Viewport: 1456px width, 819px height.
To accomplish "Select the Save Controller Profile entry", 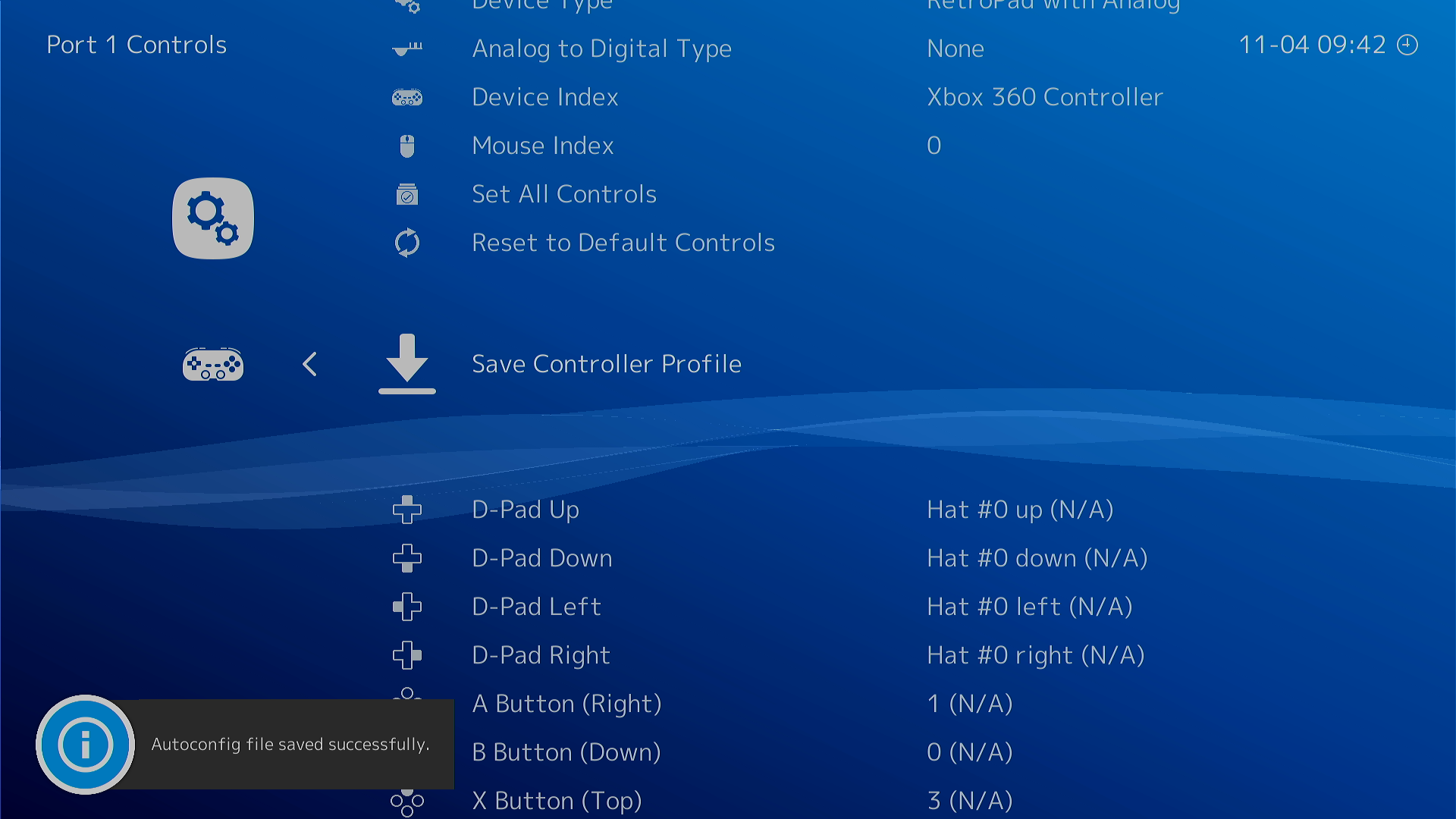I will point(606,365).
